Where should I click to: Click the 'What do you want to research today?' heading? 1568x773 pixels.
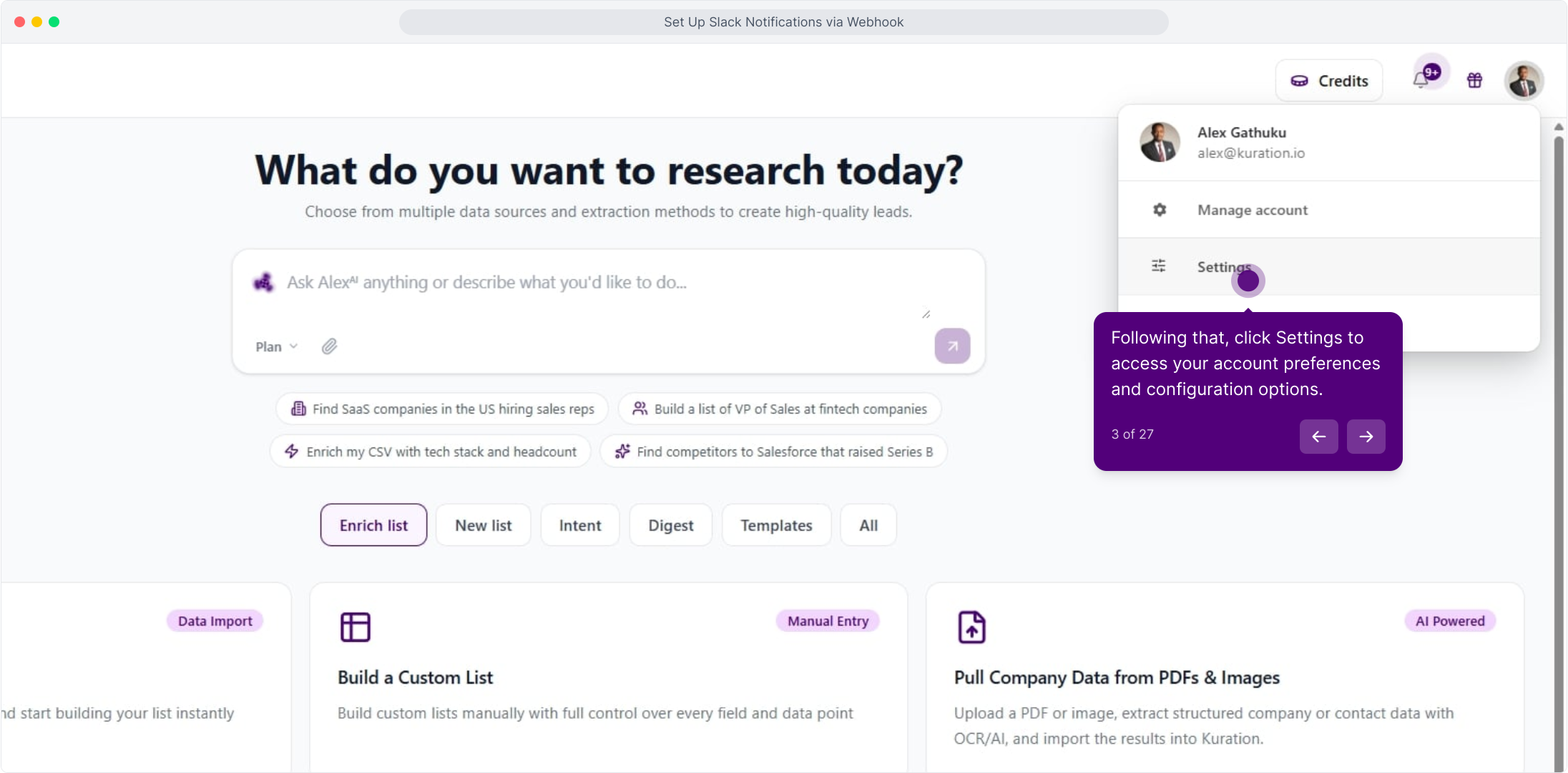(609, 171)
